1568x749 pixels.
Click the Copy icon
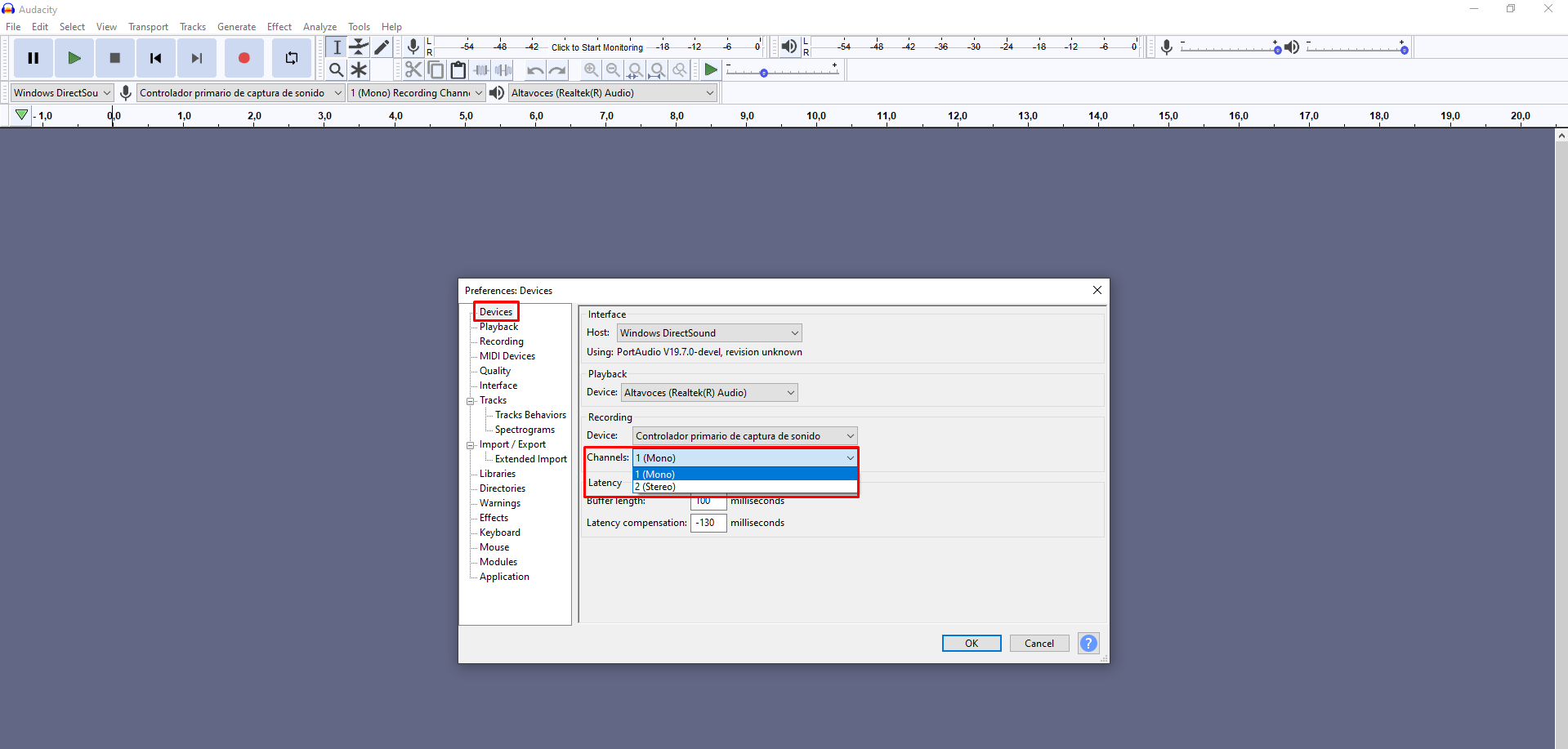pyautogui.click(x=436, y=70)
